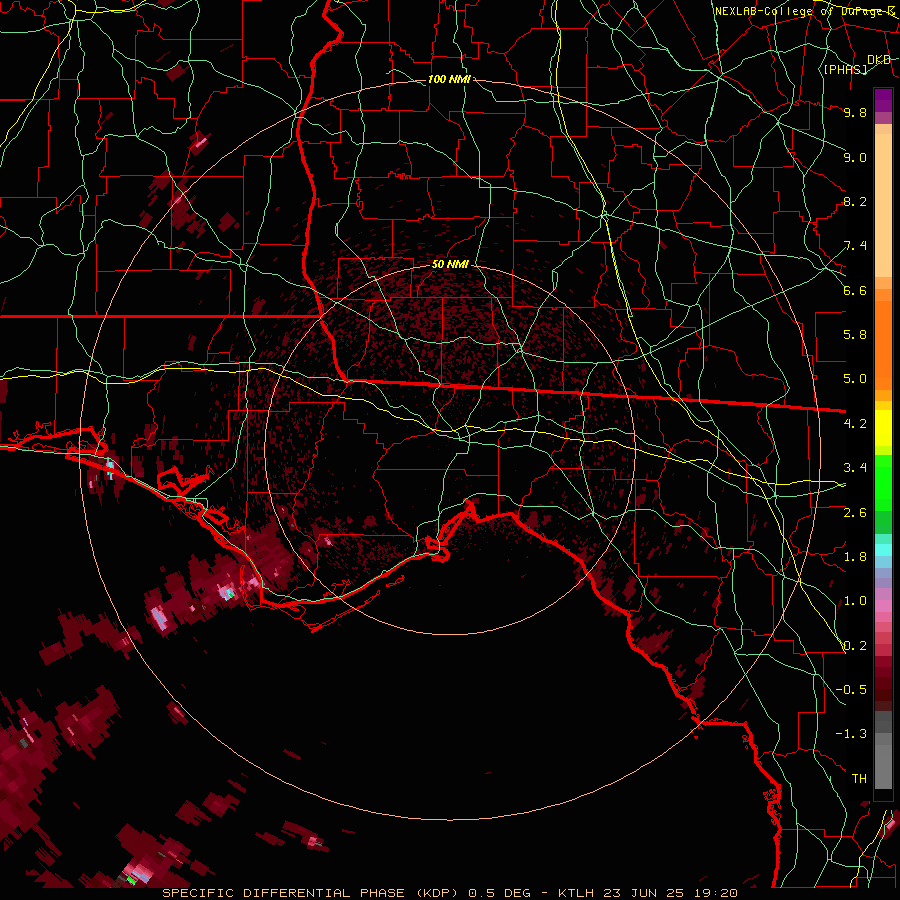The height and width of the screenshot is (900, 900).
Task: Click the TH threshold label on the legend
Action: (859, 779)
